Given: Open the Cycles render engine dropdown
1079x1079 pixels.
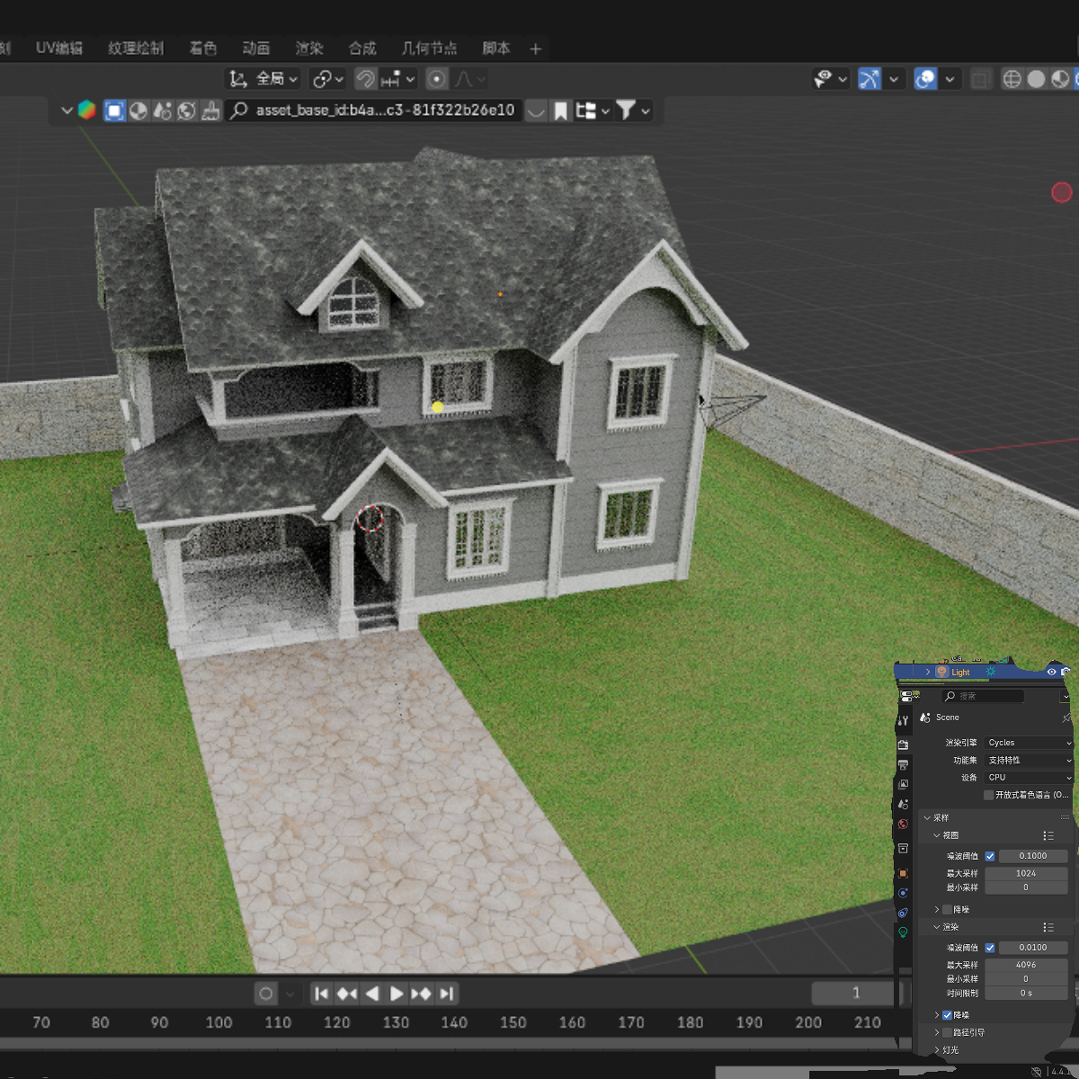Looking at the screenshot, I should click(x=1028, y=742).
